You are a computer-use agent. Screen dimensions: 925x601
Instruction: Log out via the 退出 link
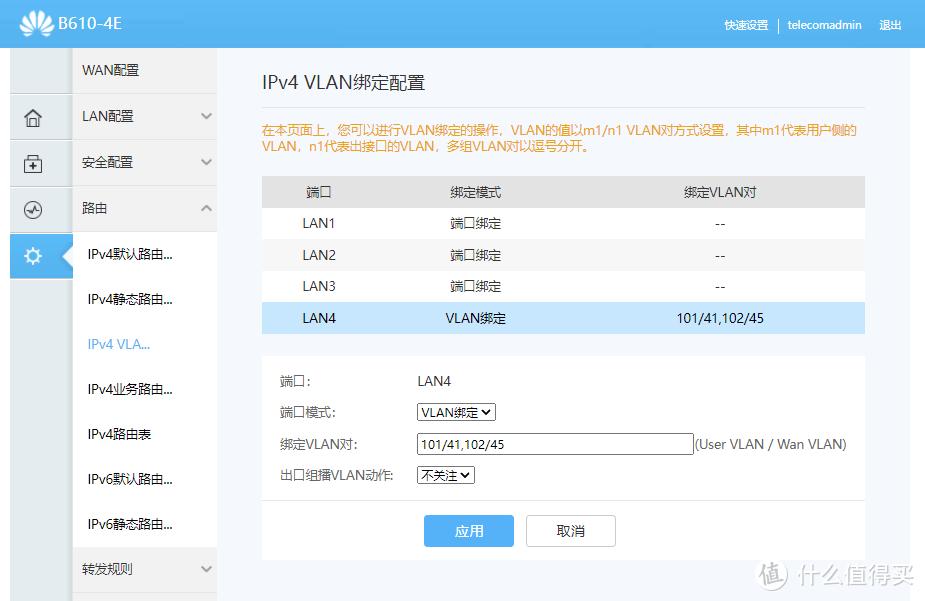point(889,25)
